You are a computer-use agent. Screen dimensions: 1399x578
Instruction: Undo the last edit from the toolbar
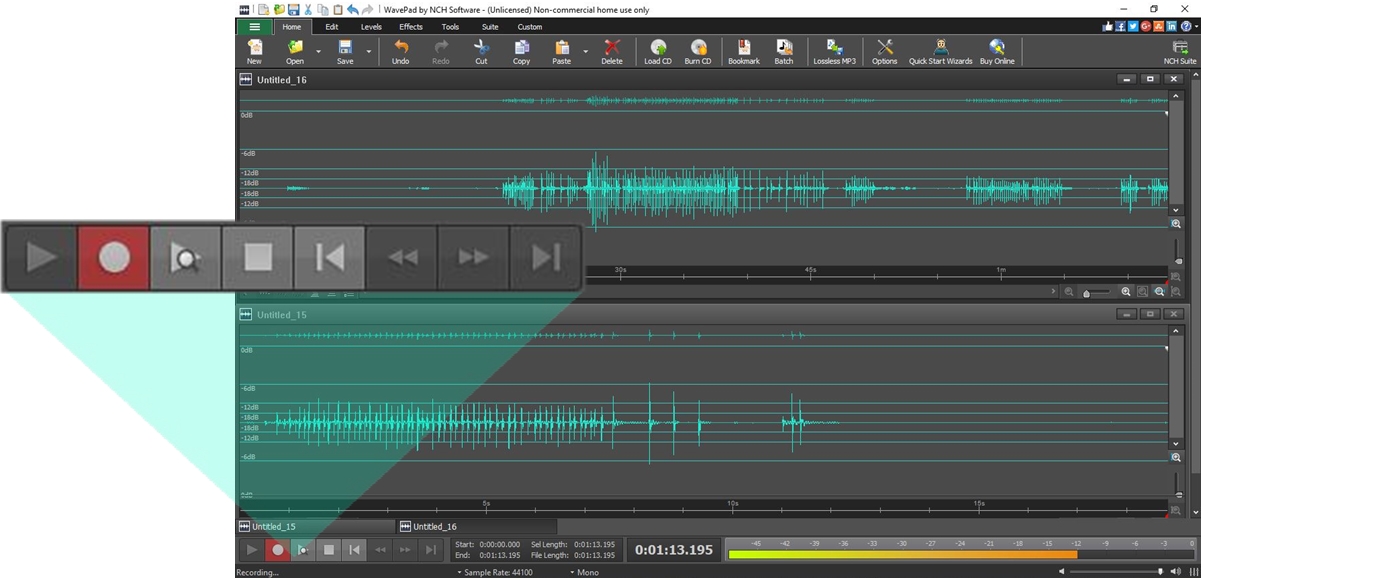400,52
